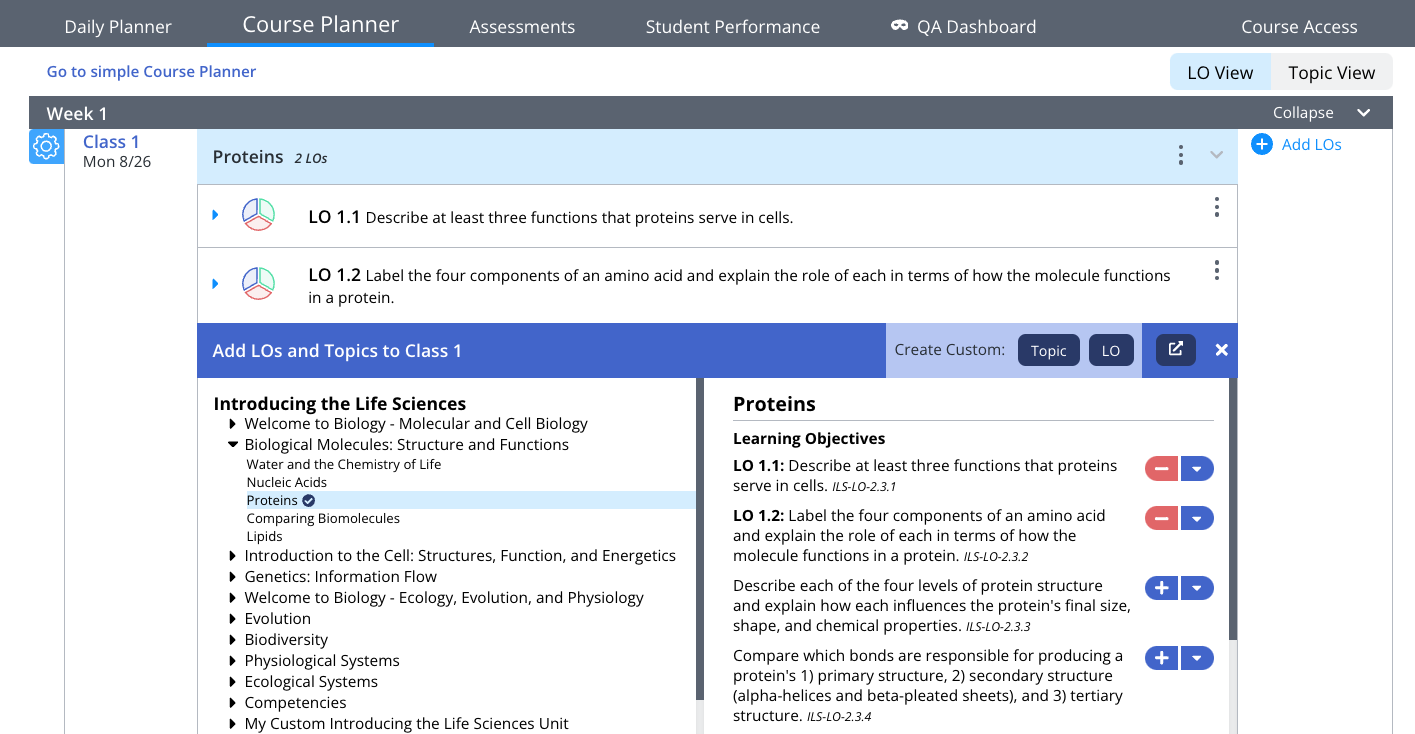Create a custom LO
This screenshot has width=1415, height=734.
[x=1111, y=350]
